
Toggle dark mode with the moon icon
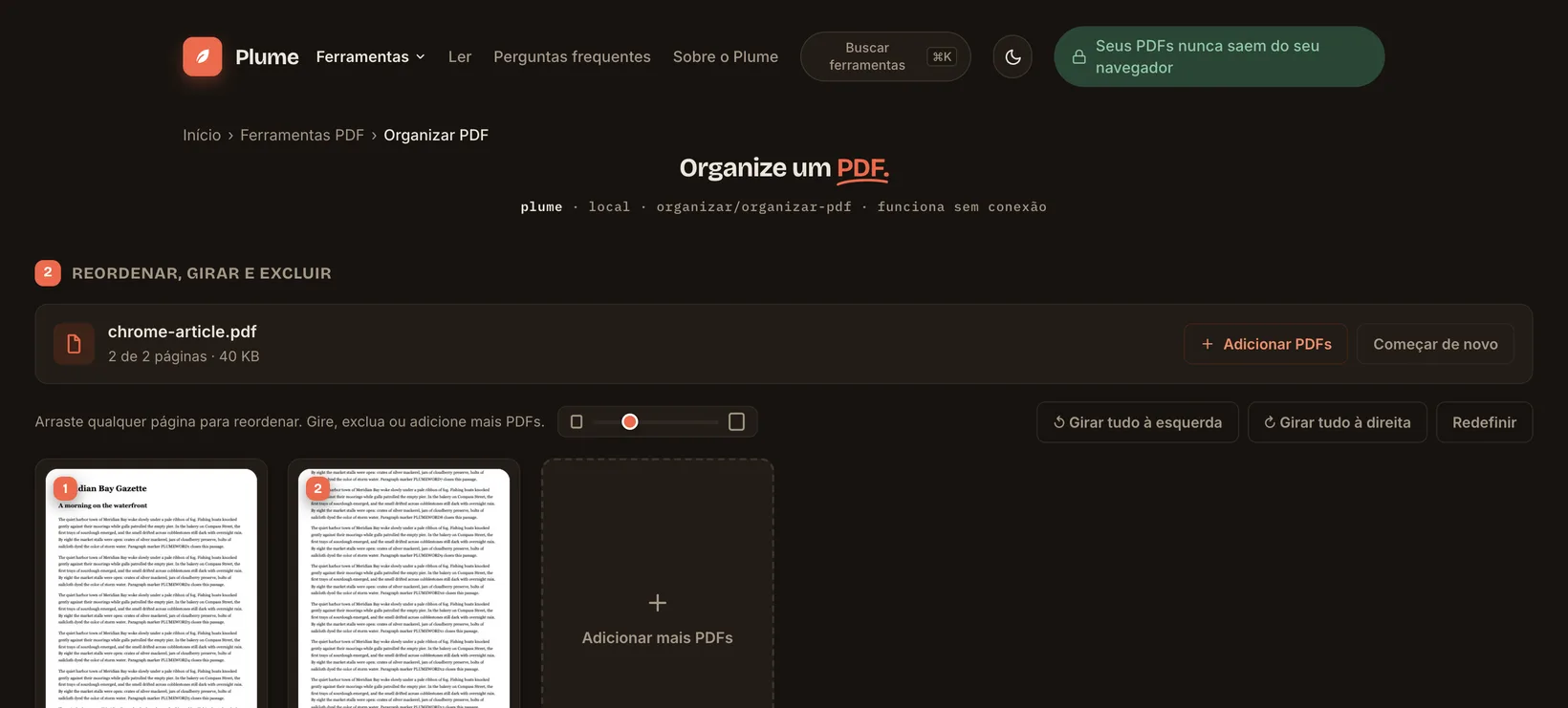tap(1013, 56)
